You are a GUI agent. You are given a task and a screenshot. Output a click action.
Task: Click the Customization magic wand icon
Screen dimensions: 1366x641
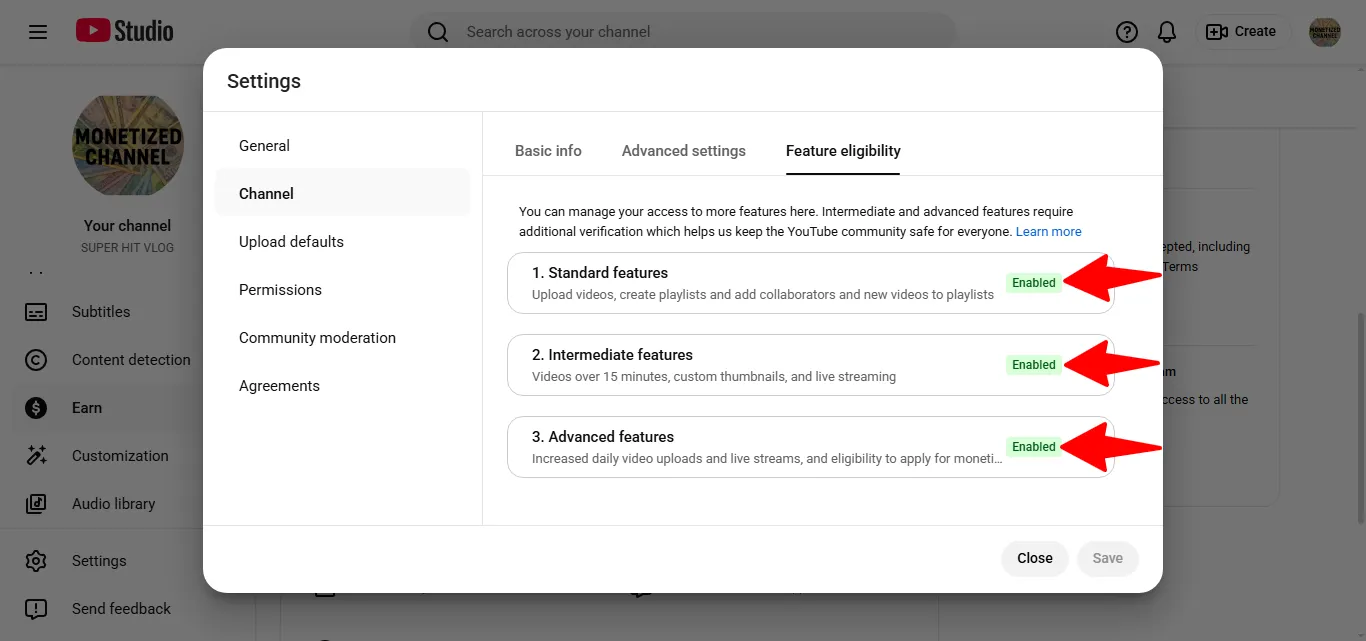[36, 456]
